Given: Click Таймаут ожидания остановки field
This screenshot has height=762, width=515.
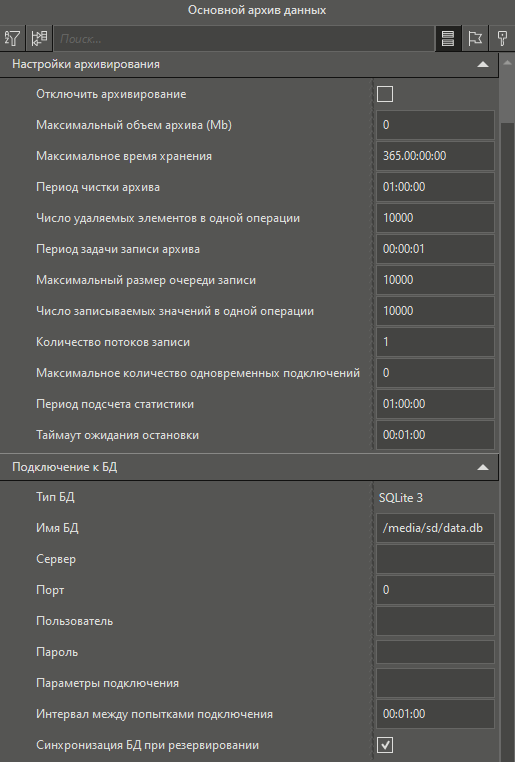Looking at the screenshot, I should click(435, 435).
